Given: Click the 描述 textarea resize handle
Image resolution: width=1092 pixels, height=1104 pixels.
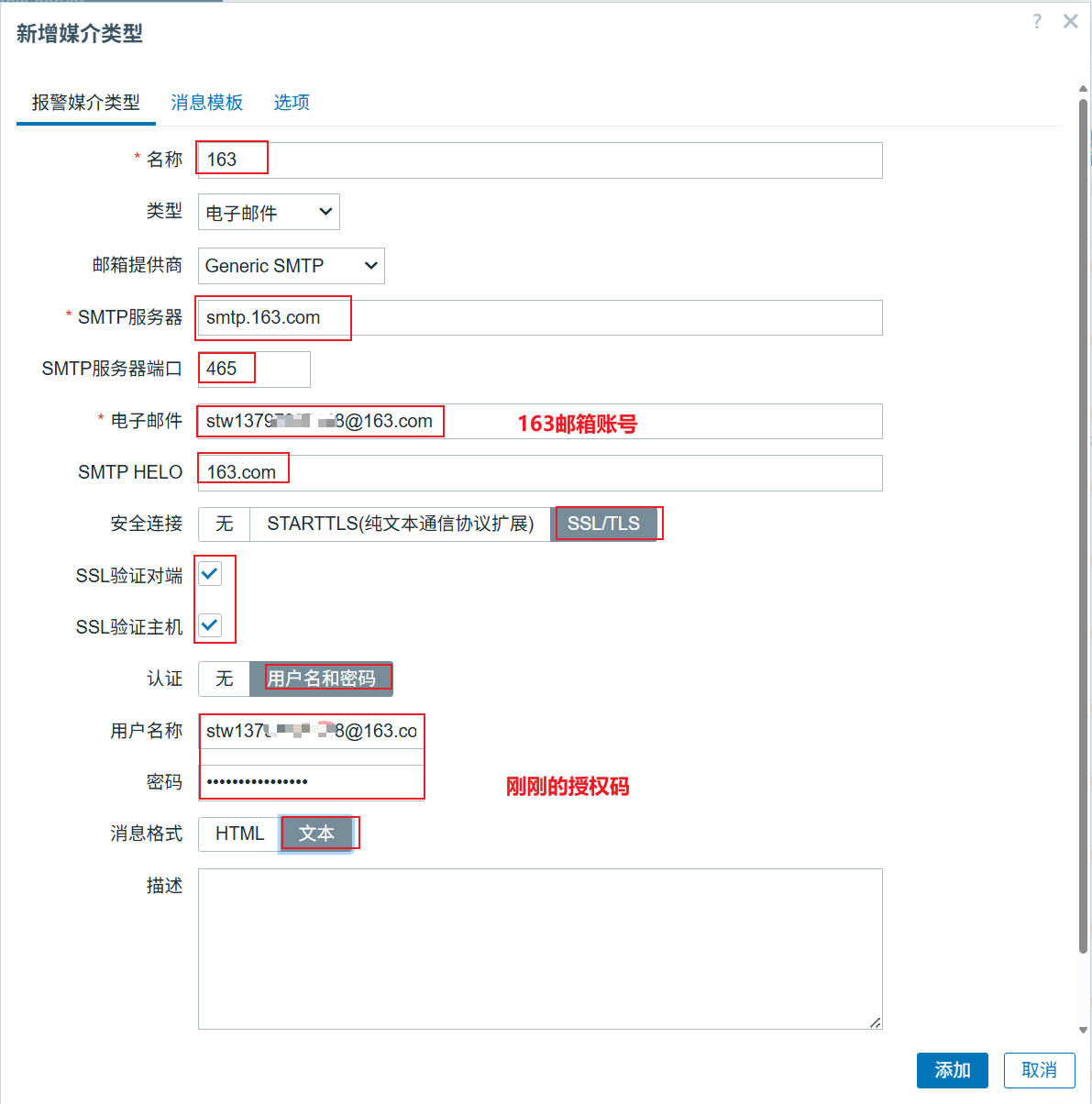Looking at the screenshot, I should pyautogui.click(x=875, y=1021).
